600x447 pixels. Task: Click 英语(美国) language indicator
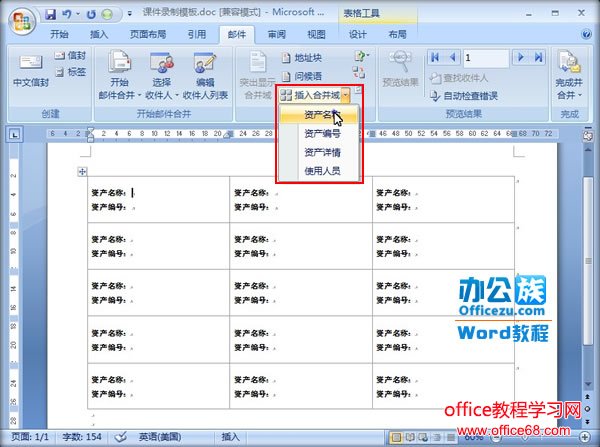pyautogui.click(x=160, y=437)
